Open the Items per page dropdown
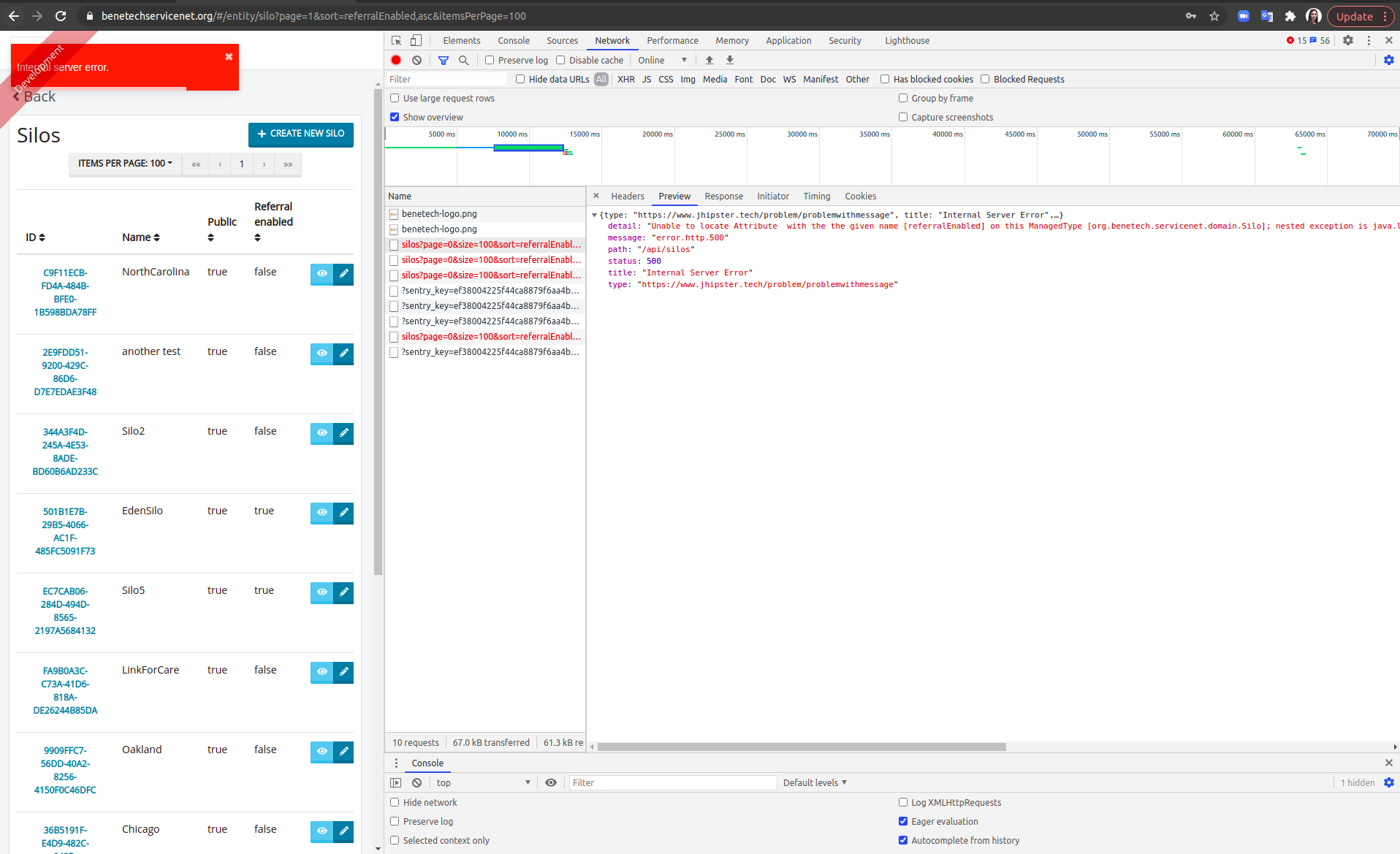The width and height of the screenshot is (1400, 854). [124, 164]
